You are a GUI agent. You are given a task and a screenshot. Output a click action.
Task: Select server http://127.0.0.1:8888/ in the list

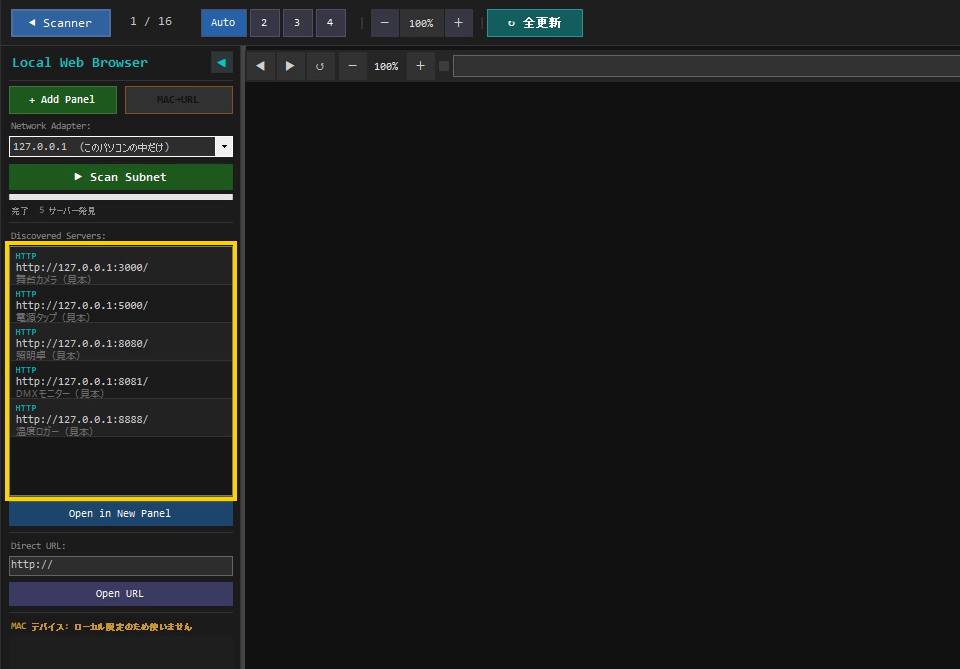tap(121, 418)
